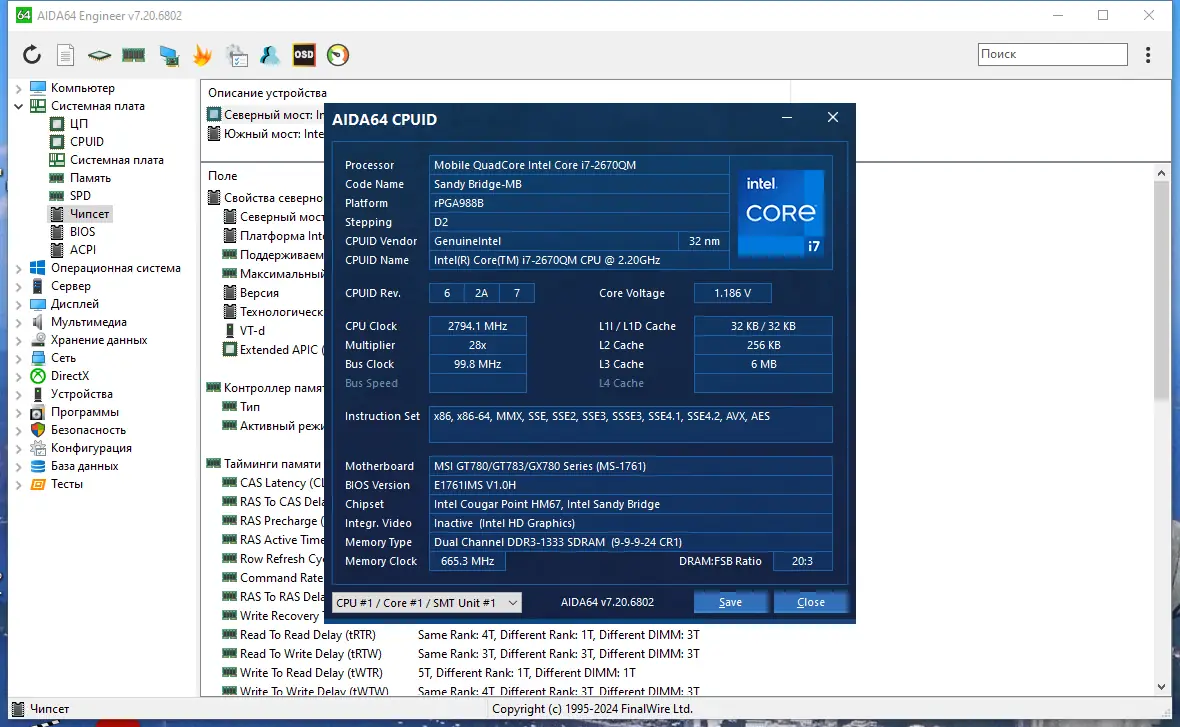Click the Устройства icon in tree
Screen dimensions: 1180x727
click(x=38, y=394)
